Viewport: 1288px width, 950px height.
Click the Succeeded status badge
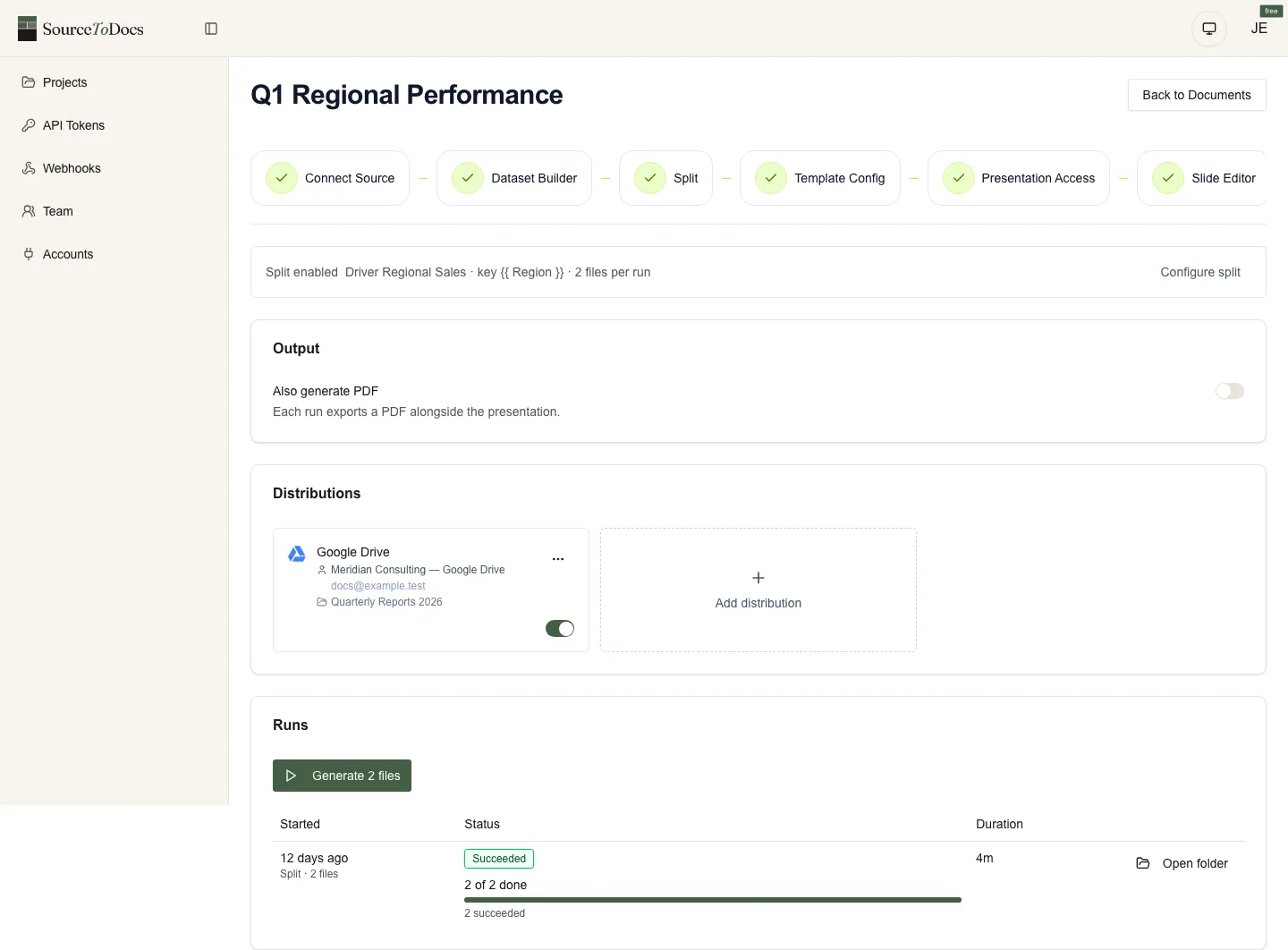499,859
